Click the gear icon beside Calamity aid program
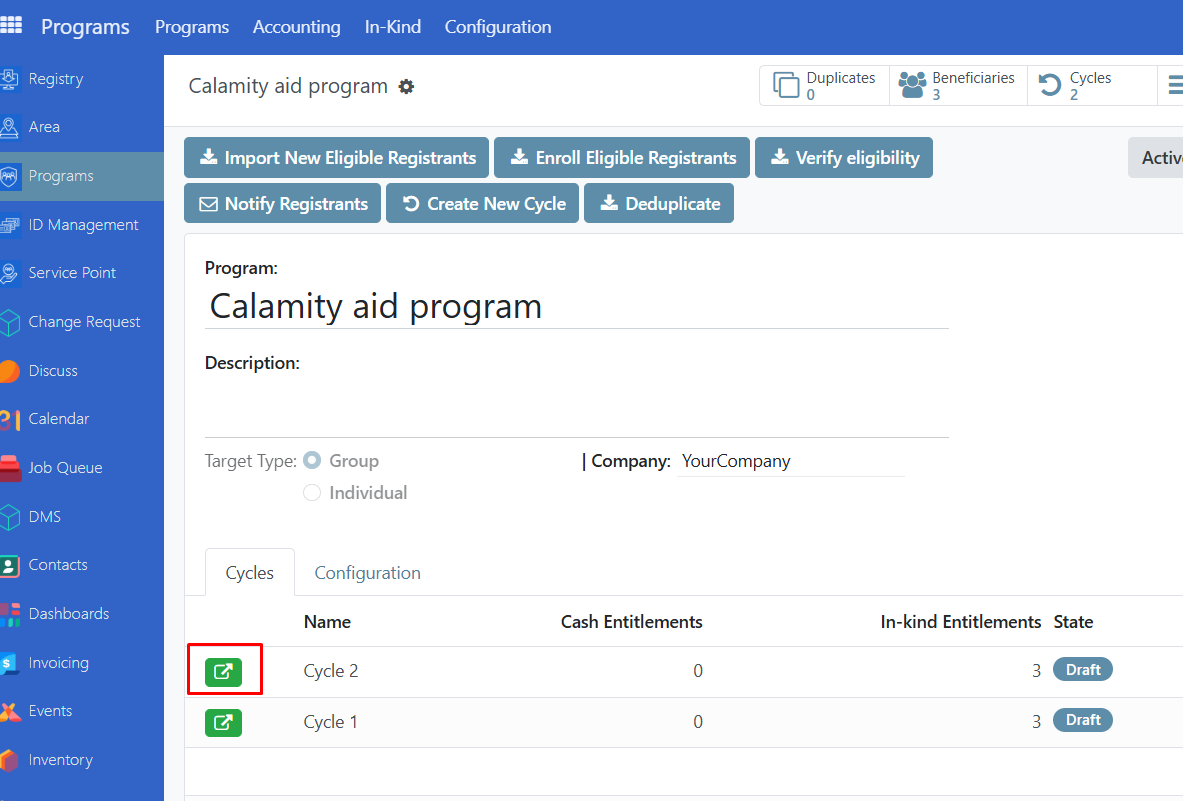Screen dimensions: 1183x801 point(406,87)
